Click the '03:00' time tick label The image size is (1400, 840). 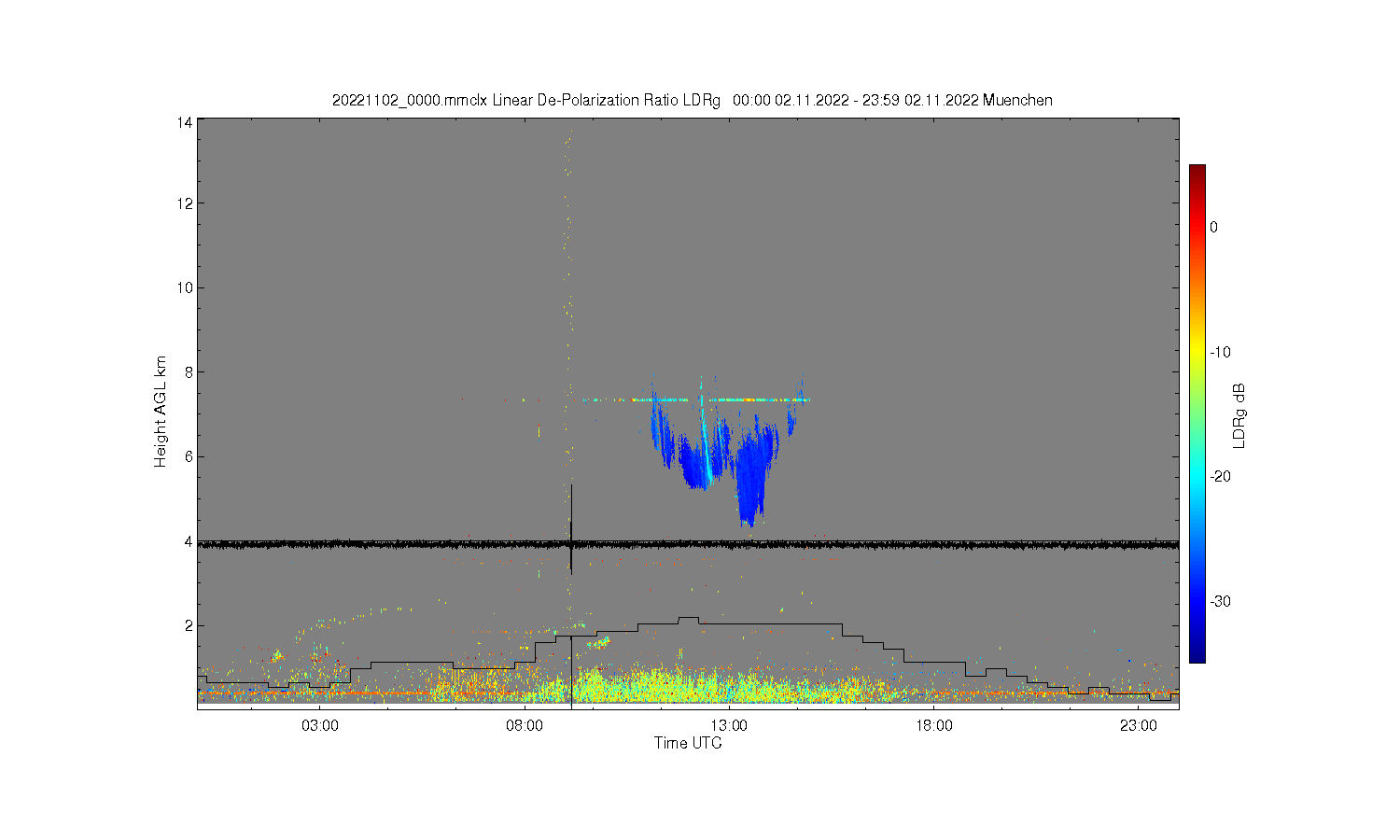320,725
